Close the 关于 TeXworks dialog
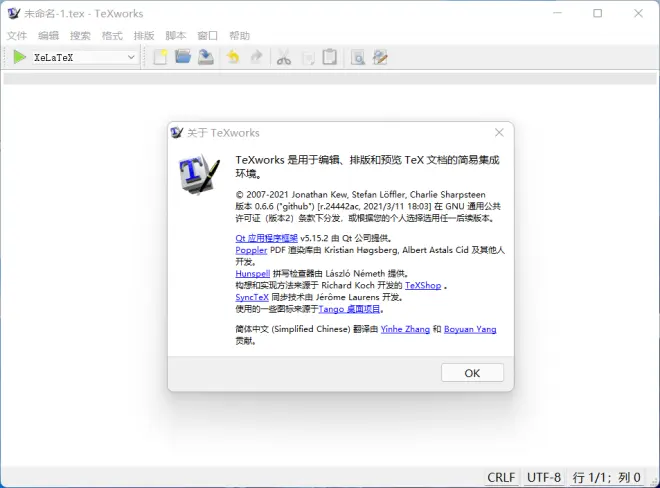 pos(499,133)
